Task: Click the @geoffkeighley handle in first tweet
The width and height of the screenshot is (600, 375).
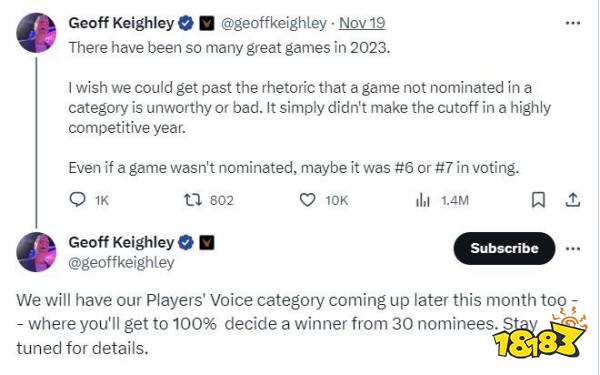Action: [x=274, y=24]
